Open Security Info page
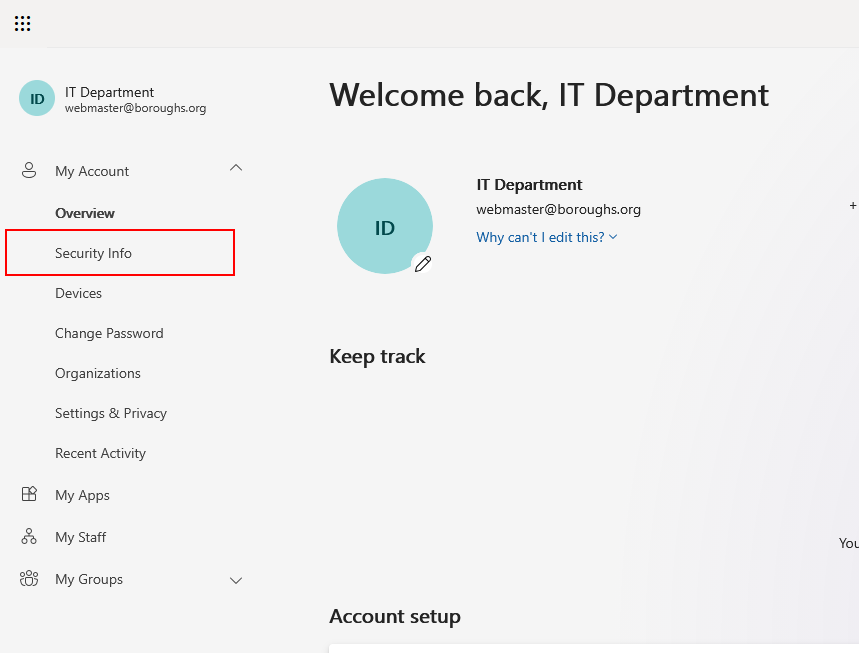The width and height of the screenshot is (859, 653). point(93,253)
